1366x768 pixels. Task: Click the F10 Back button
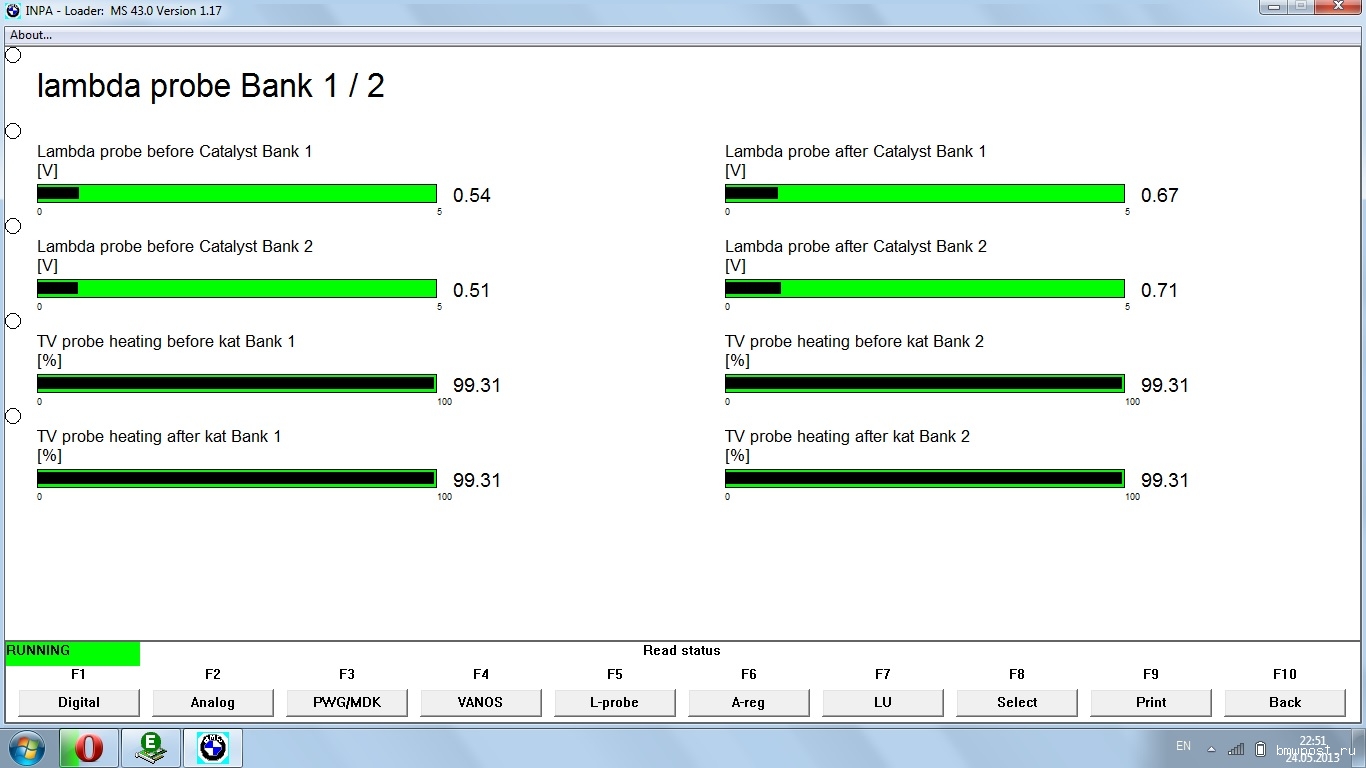pos(1285,702)
